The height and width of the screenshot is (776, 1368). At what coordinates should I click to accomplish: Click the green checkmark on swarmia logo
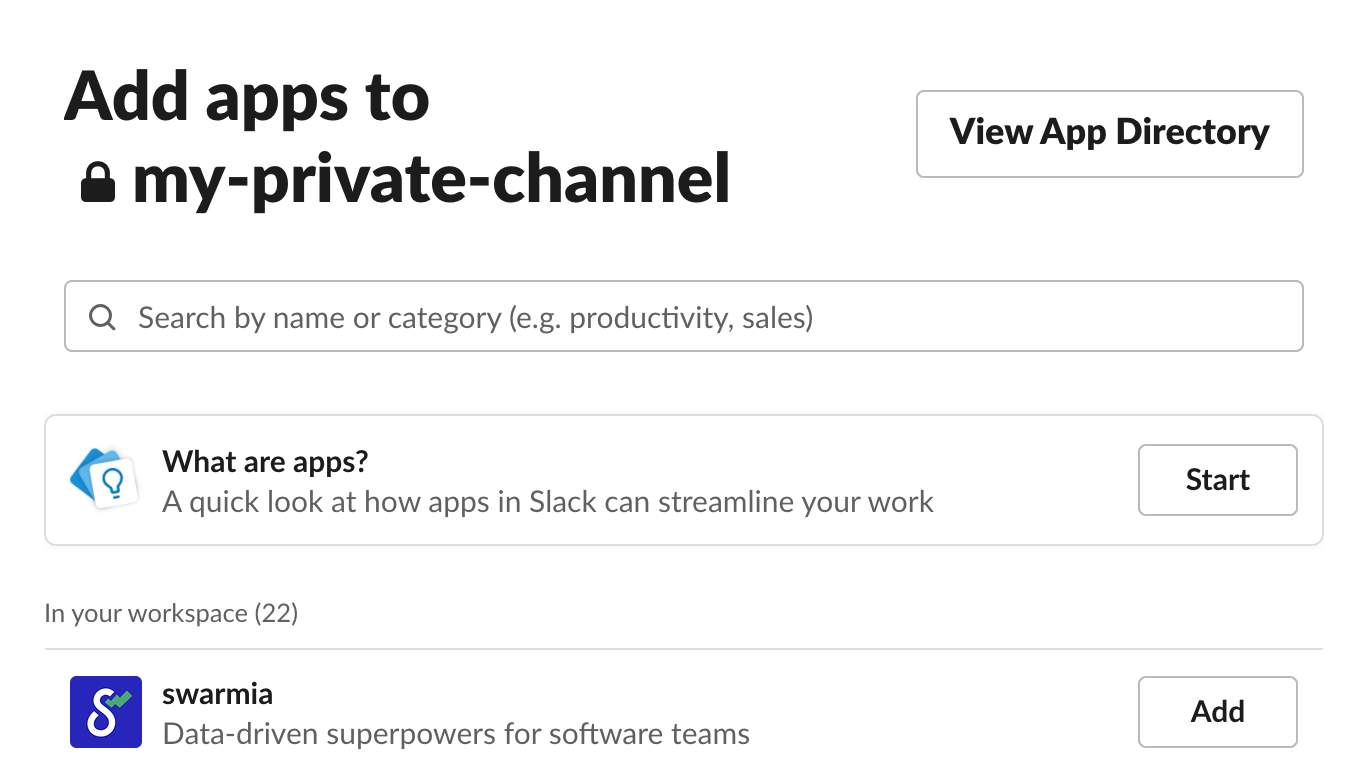click(119, 700)
